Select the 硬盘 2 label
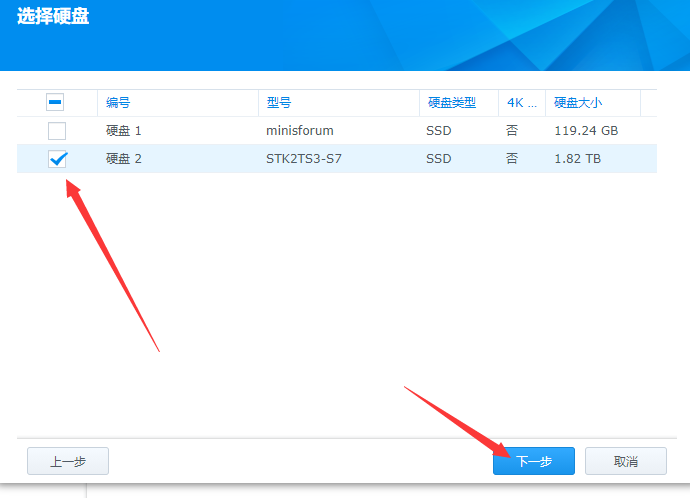 (124, 159)
